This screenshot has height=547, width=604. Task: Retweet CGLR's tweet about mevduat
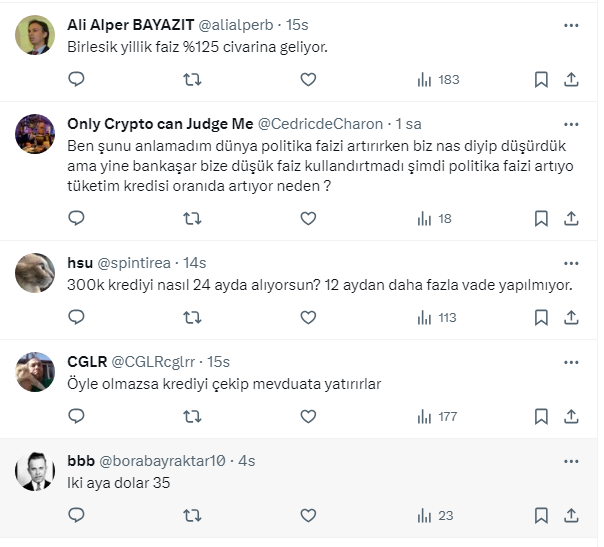pyautogui.click(x=193, y=416)
